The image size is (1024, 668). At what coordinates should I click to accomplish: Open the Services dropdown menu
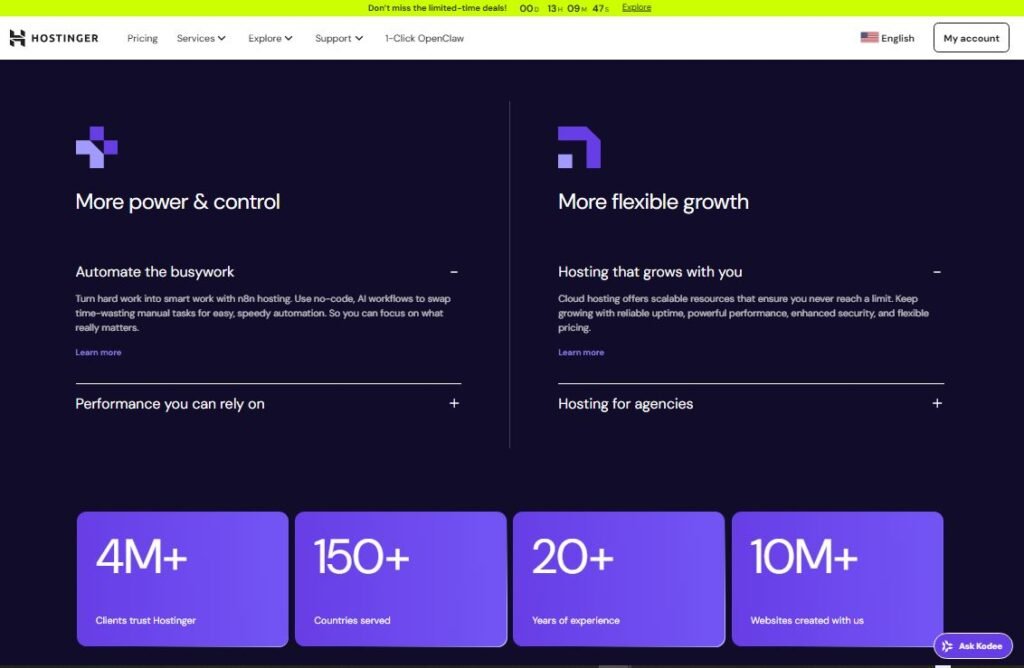201,38
